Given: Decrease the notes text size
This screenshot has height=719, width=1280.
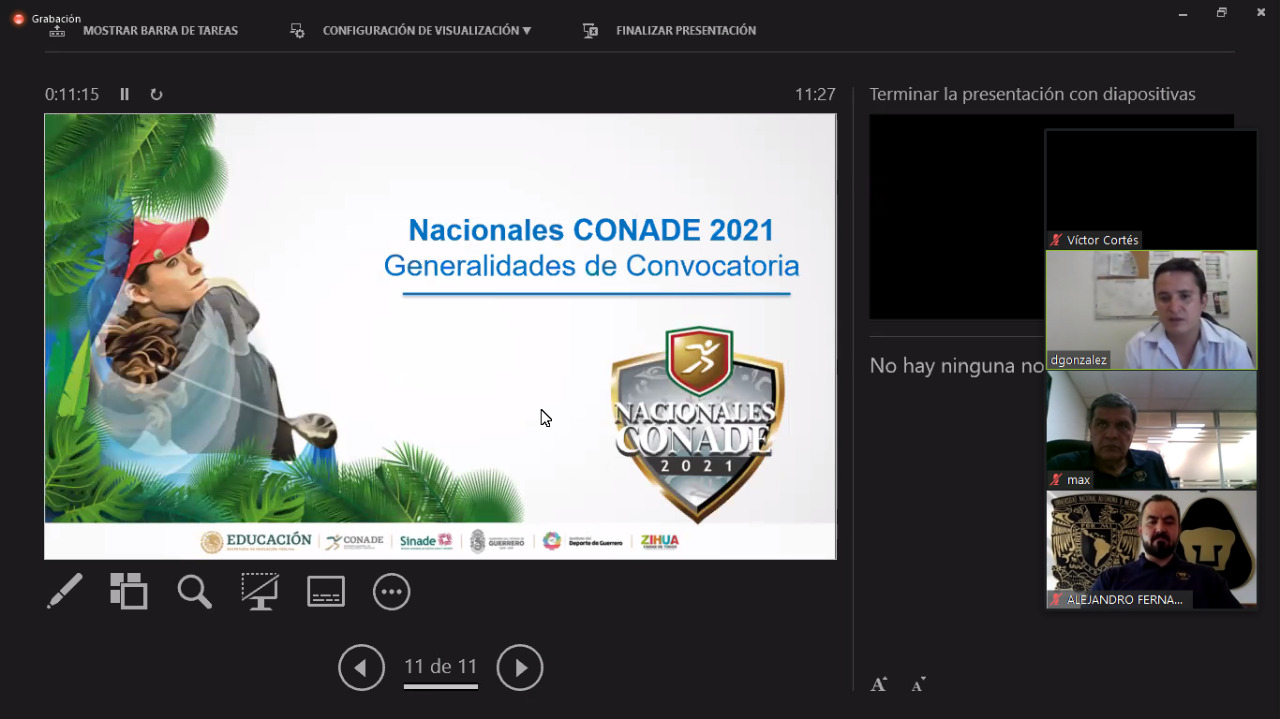Looking at the screenshot, I should click(918, 685).
